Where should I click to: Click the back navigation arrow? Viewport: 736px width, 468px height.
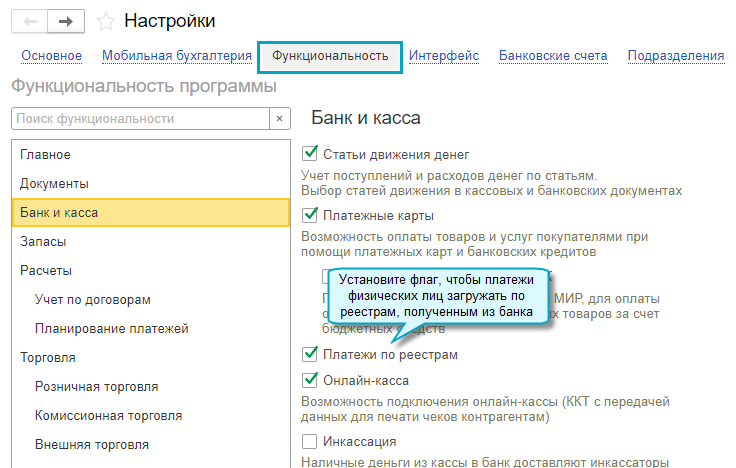click(x=29, y=21)
